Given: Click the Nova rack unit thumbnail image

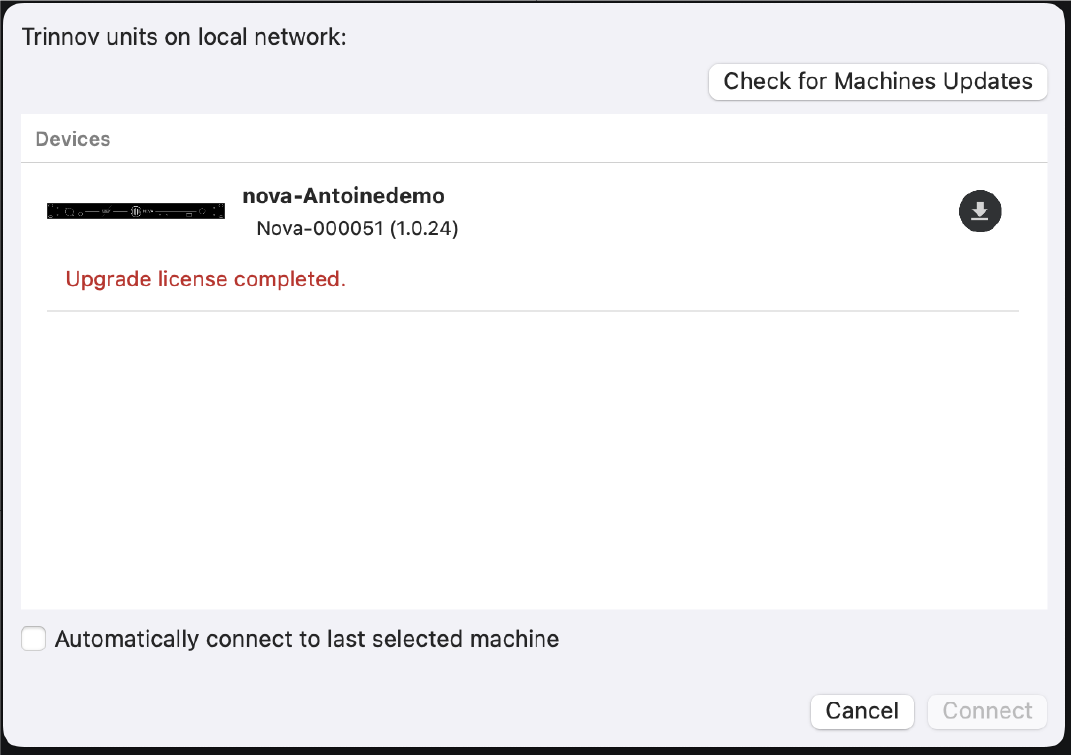Looking at the screenshot, I should (x=136, y=211).
